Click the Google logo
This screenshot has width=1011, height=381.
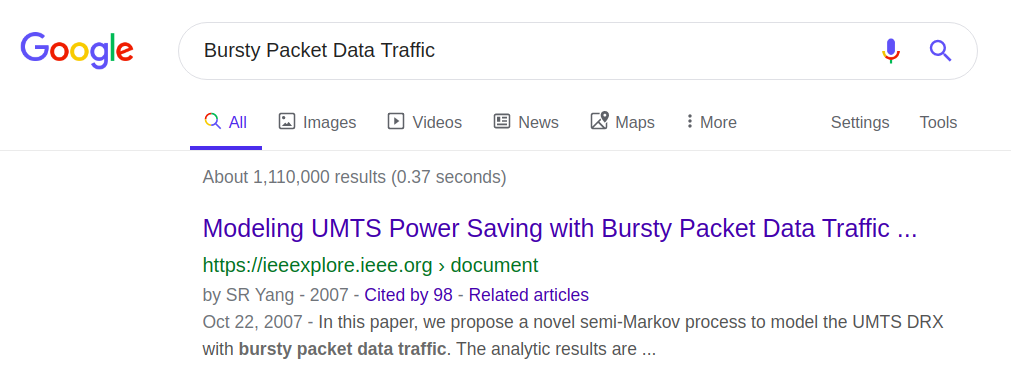(x=77, y=50)
